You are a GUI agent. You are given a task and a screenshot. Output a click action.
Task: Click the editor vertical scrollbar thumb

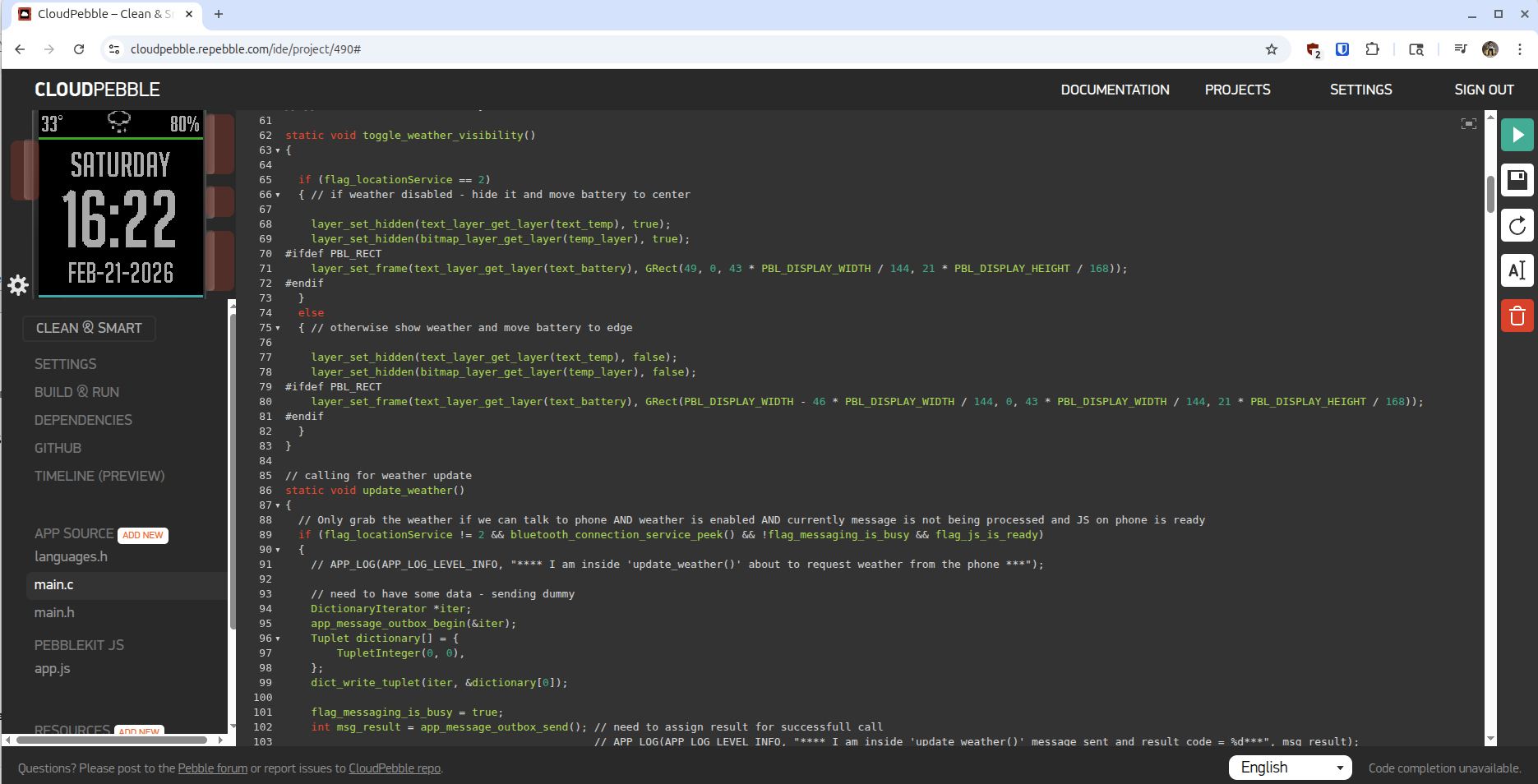pos(1490,194)
